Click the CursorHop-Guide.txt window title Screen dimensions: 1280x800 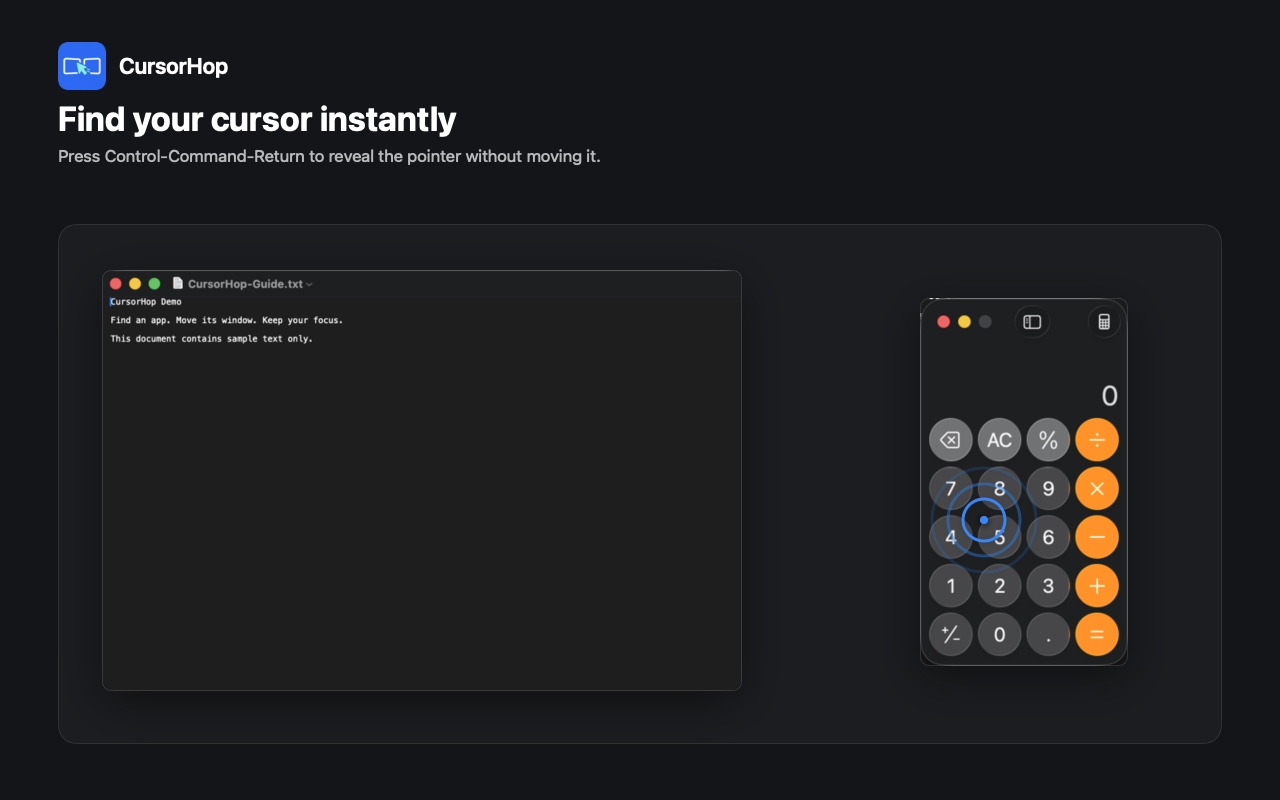click(245, 284)
